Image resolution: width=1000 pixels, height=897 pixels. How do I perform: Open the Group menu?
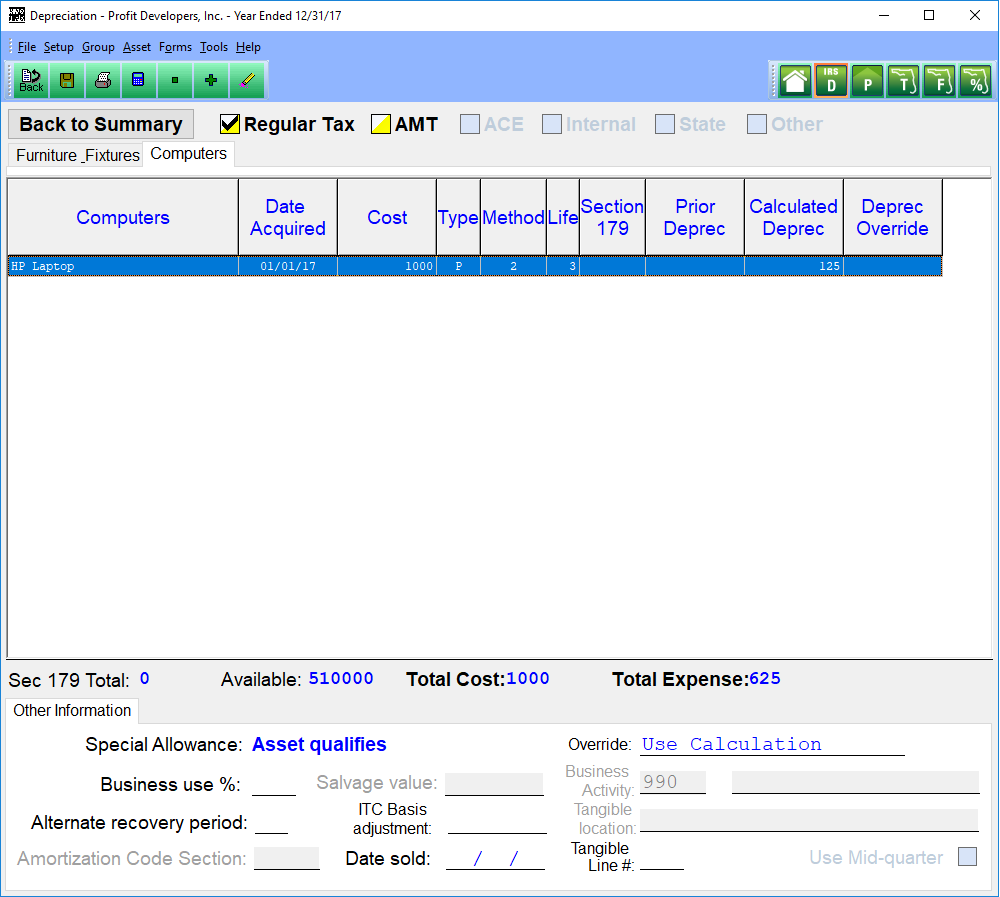click(98, 47)
